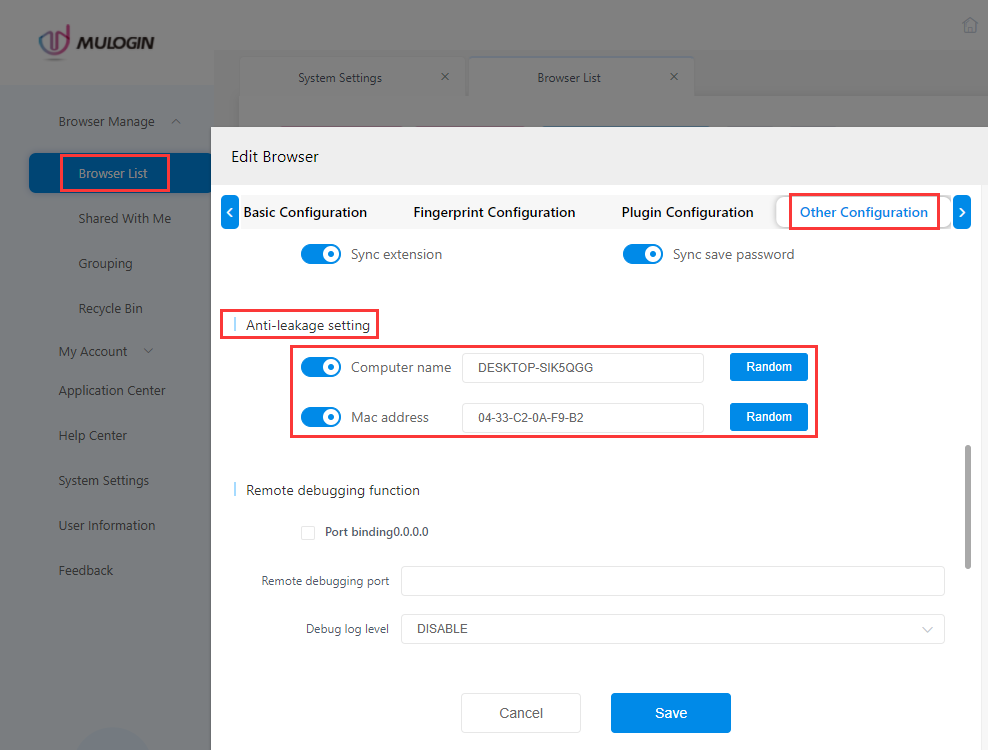Select the Other Configuration tab
Image resolution: width=988 pixels, height=750 pixels.
point(863,212)
